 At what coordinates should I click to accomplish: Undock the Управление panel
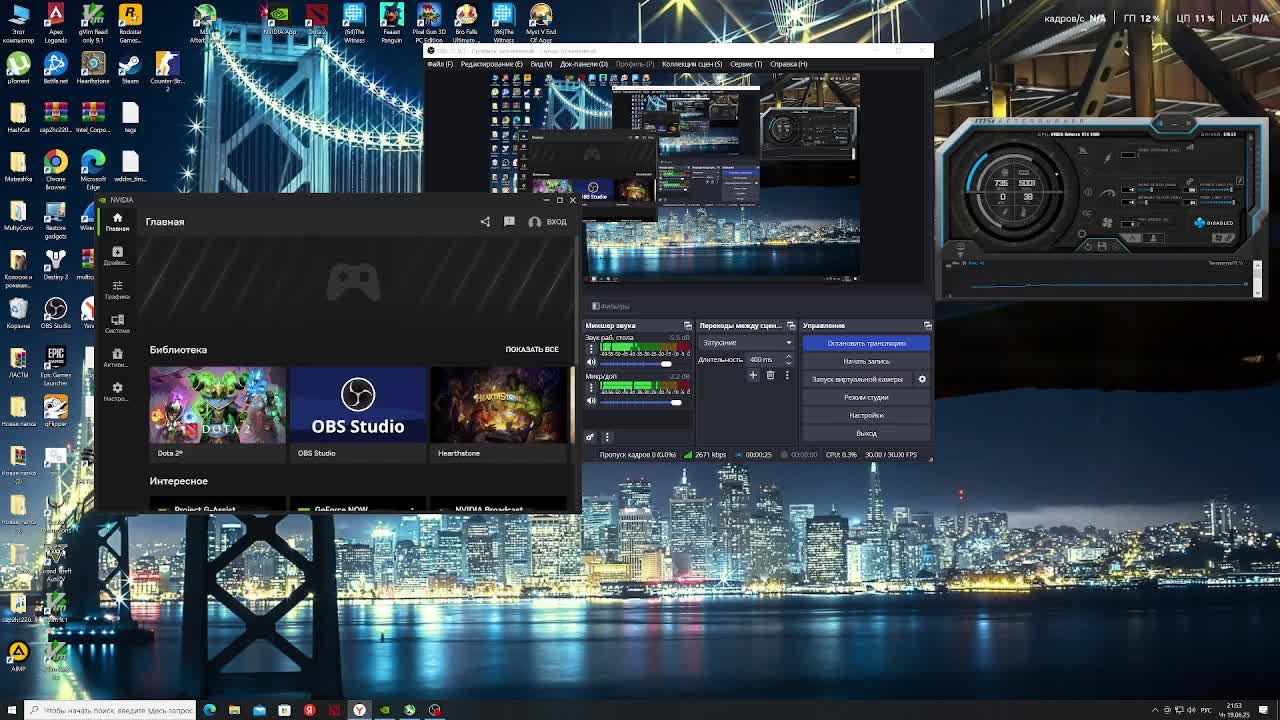(927, 326)
